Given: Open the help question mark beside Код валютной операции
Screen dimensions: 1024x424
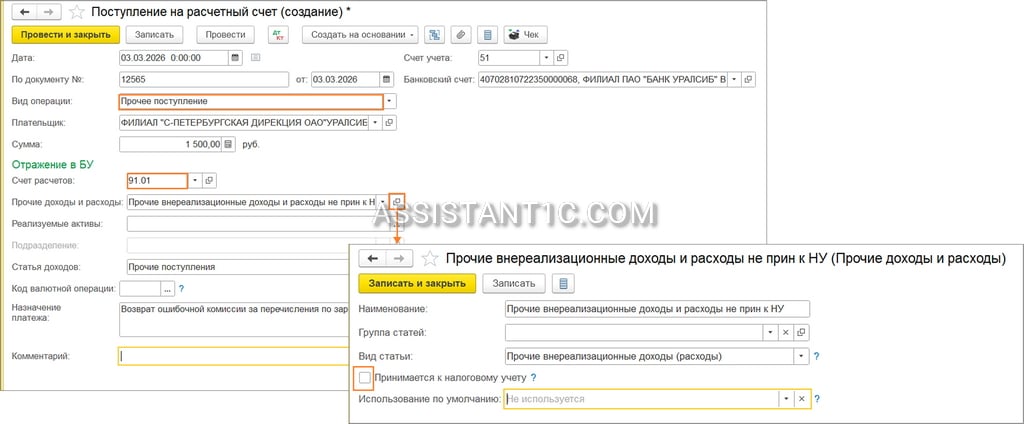Looking at the screenshot, I should point(182,288).
